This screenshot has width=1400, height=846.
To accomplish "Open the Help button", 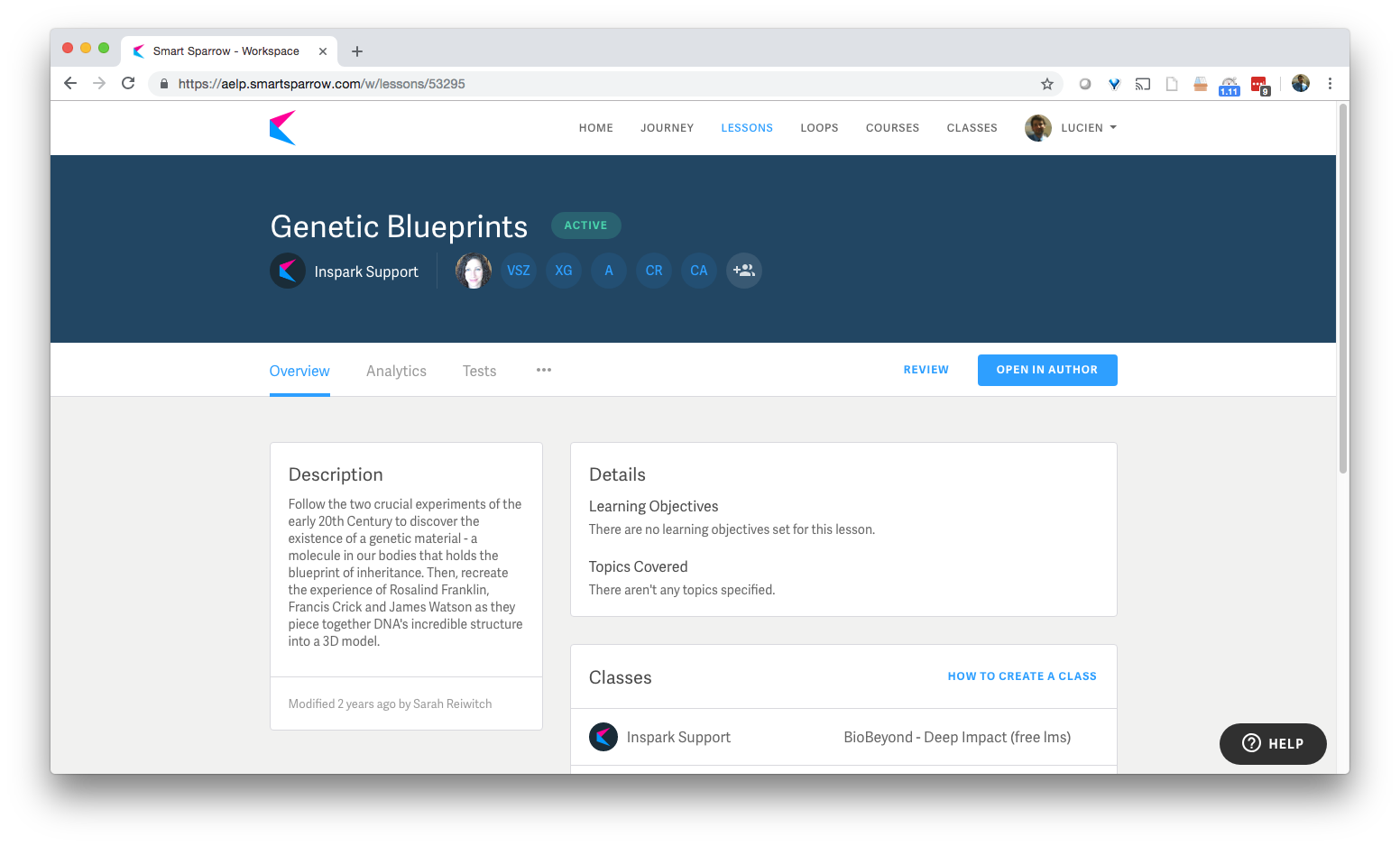I will pos(1273,744).
